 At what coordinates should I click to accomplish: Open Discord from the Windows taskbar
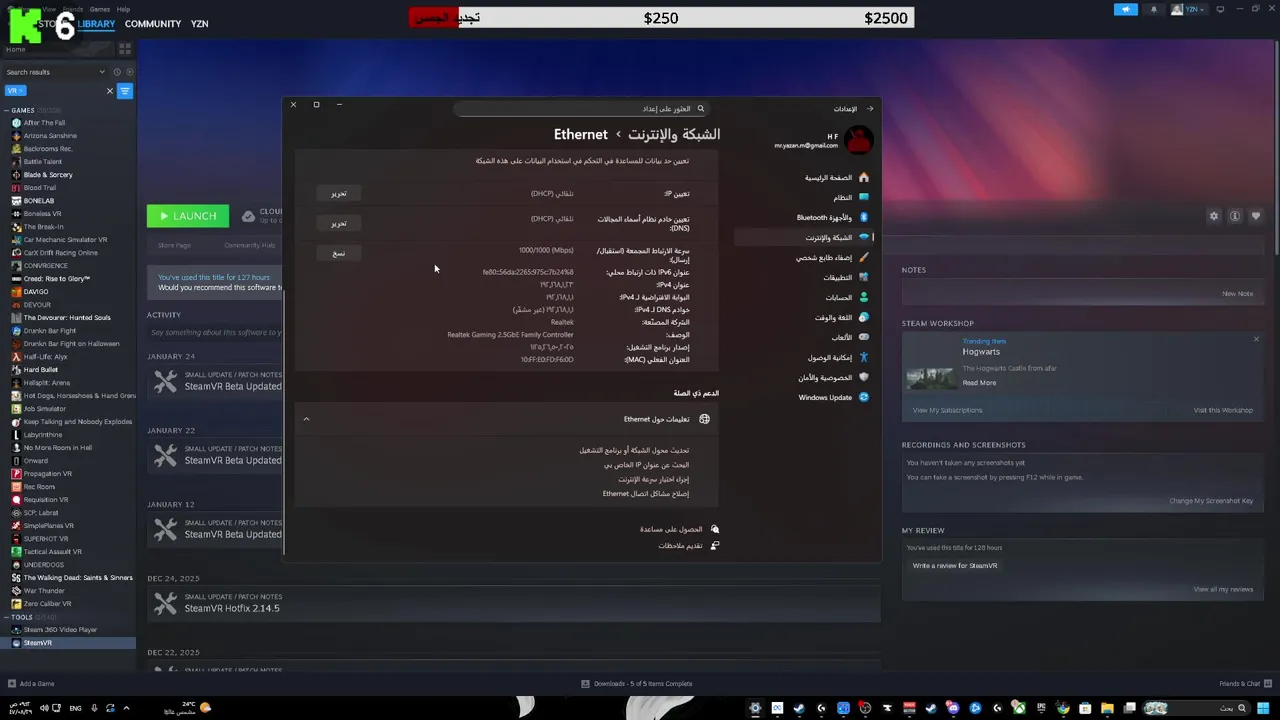pyautogui.click(x=953, y=708)
